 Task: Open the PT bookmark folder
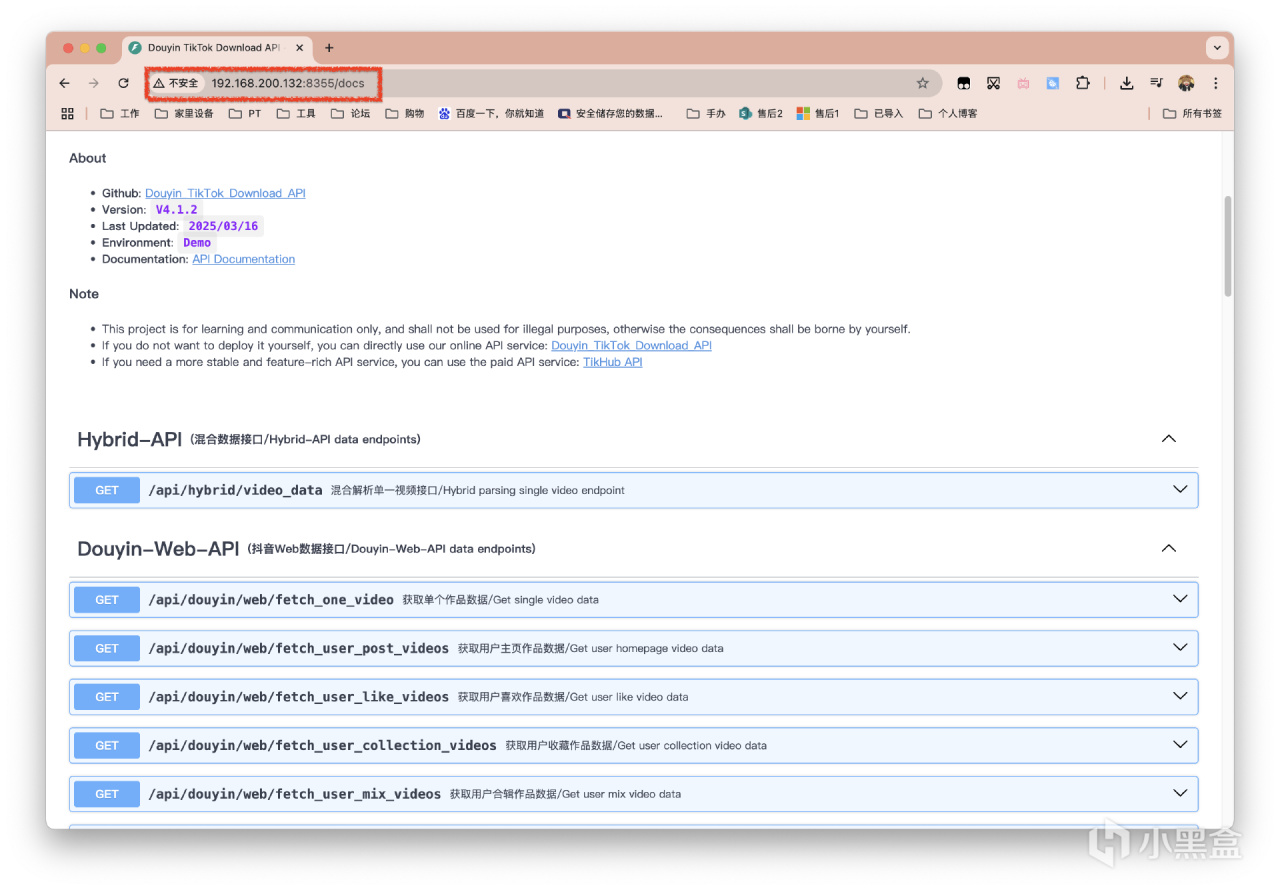pyautogui.click(x=245, y=113)
